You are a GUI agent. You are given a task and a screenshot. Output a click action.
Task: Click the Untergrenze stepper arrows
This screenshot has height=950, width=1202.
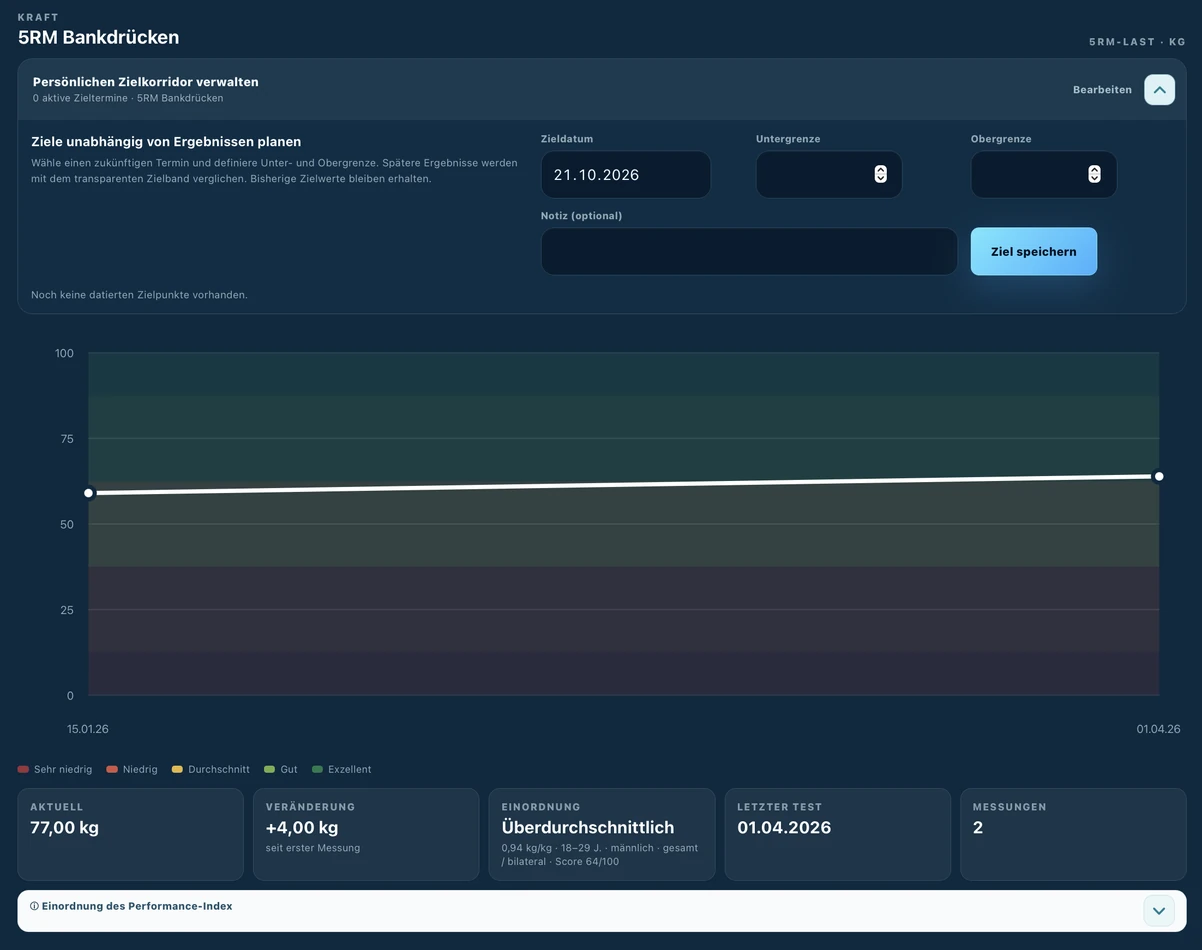pyautogui.click(x=880, y=174)
